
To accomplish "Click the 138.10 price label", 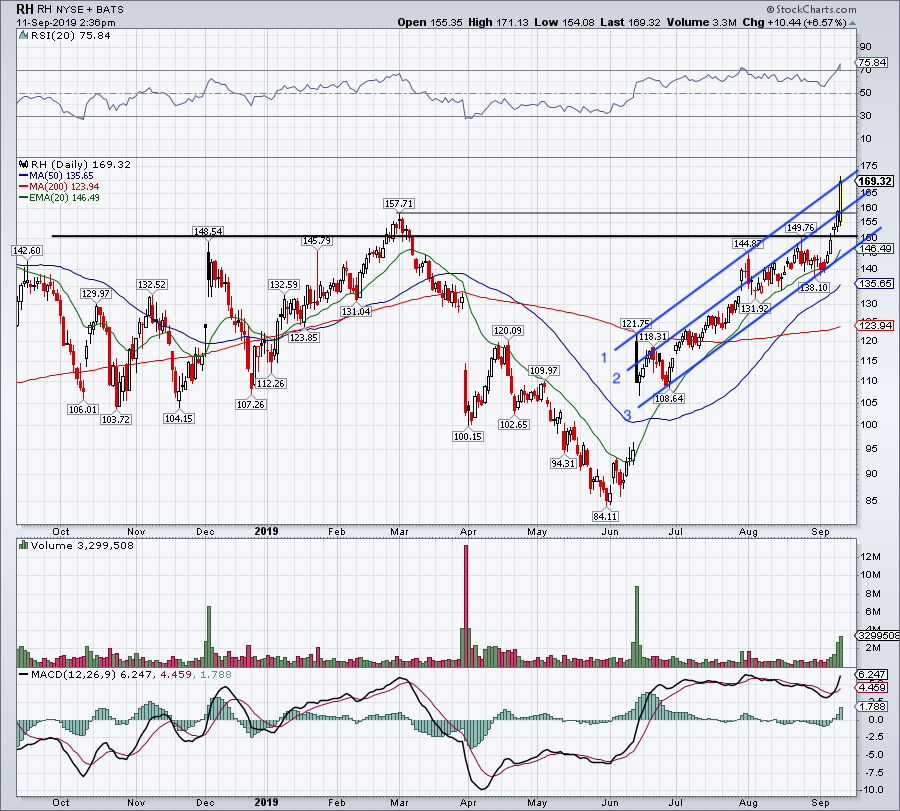I will click(814, 287).
